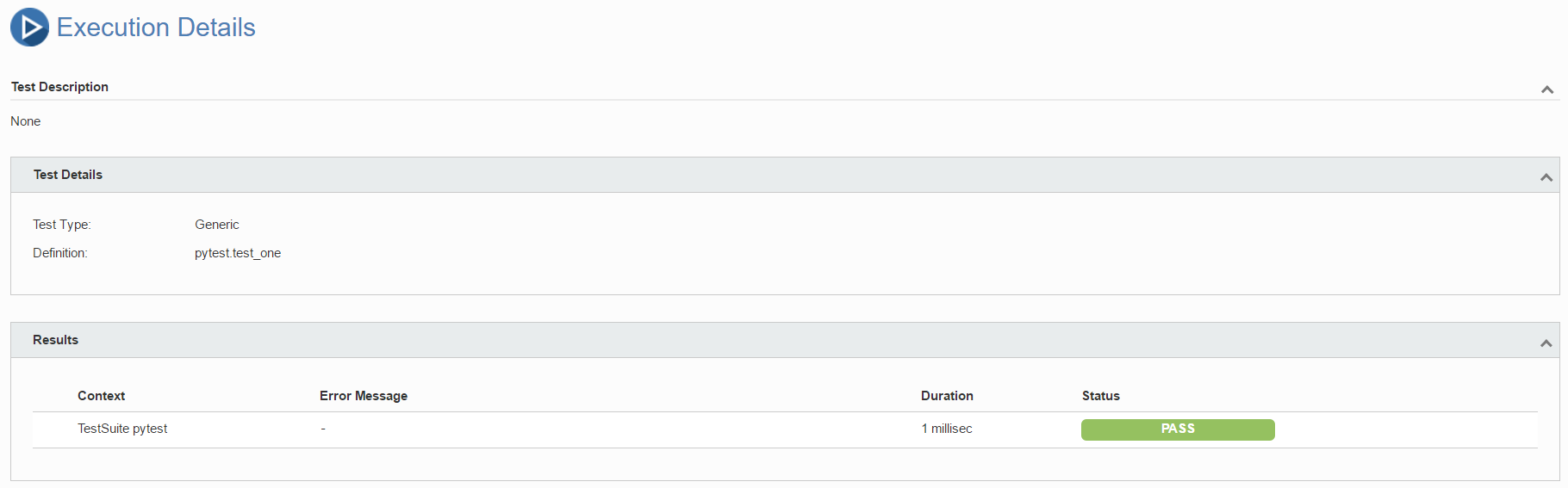Click the TestSuite pytest context cell
The height and width of the screenshot is (488, 1568).
122,429
